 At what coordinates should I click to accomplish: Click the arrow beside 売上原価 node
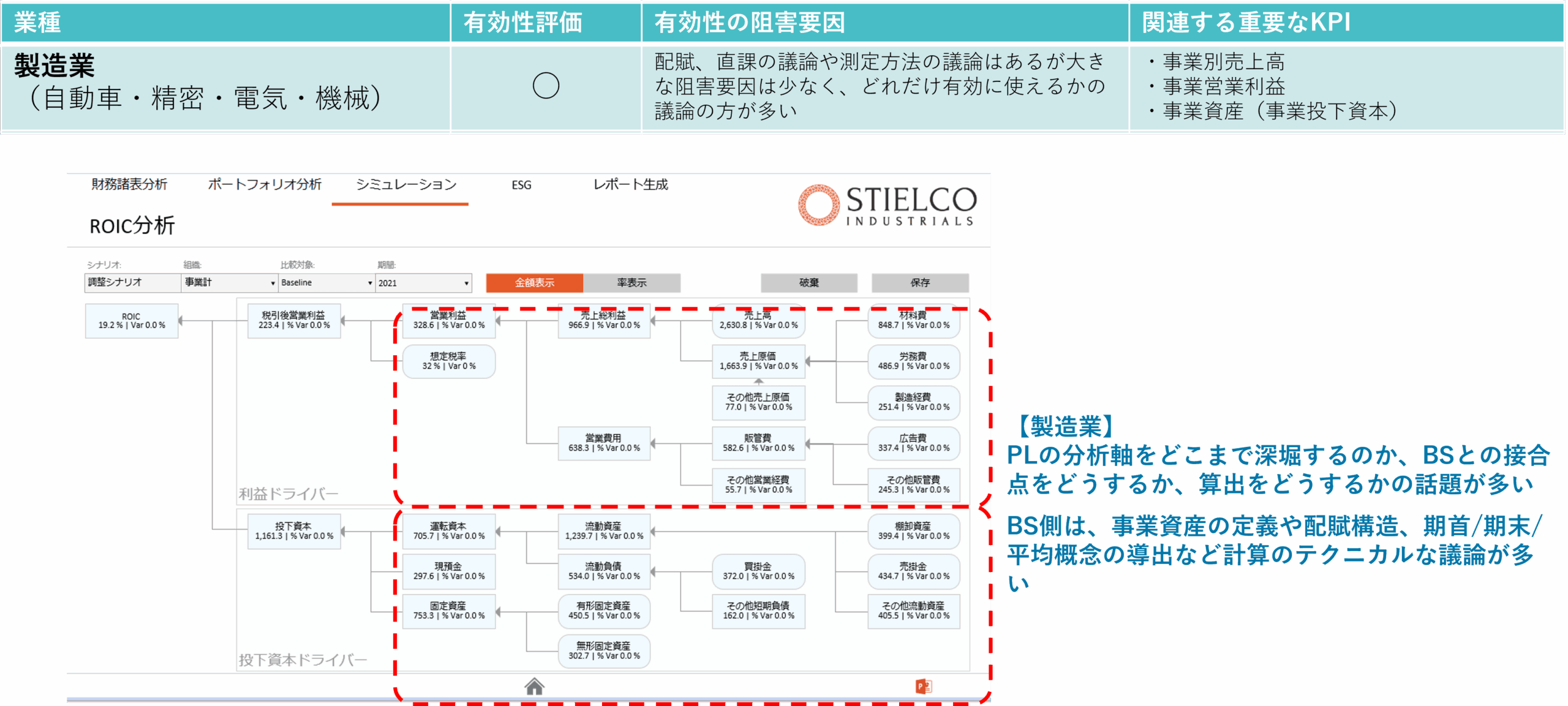tap(808, 361)
